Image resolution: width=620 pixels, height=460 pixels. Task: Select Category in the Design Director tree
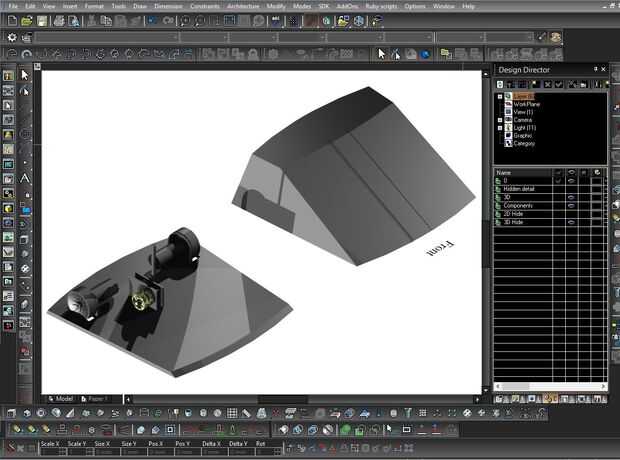click(x=524, y=144)
